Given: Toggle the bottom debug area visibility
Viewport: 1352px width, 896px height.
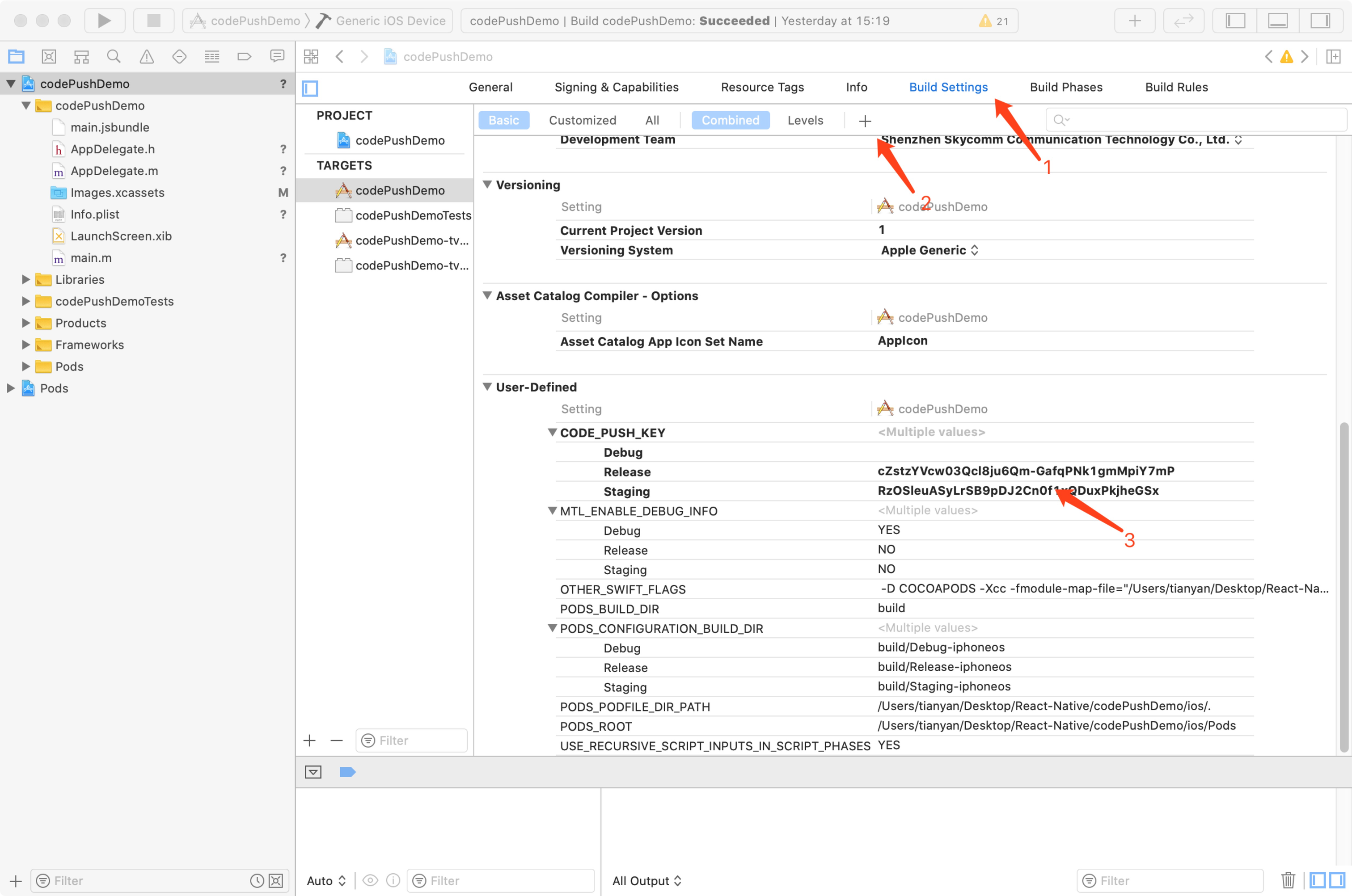Looking at the screenshot, I should 1278,21.
